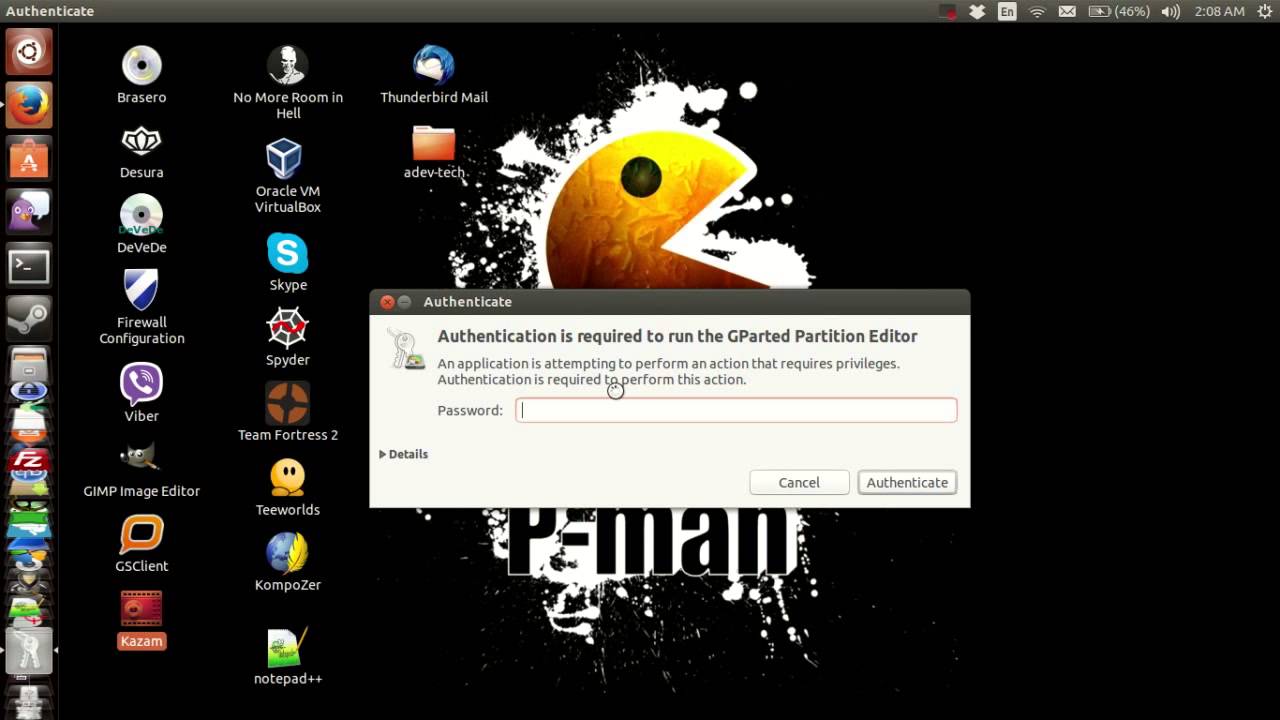Click the 2:08 AM clock
This screenshot has width=1280, height=720.
tap(1219, 12)
